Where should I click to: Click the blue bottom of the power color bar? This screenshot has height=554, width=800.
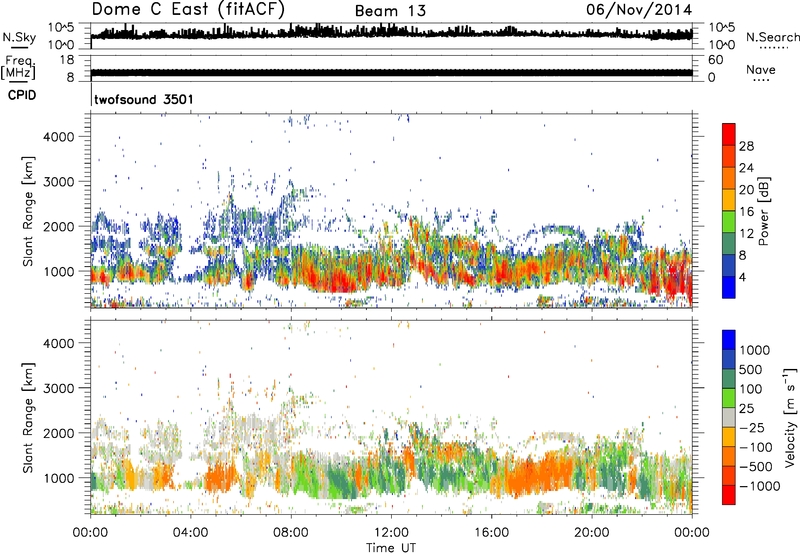[x=729, y=287]
